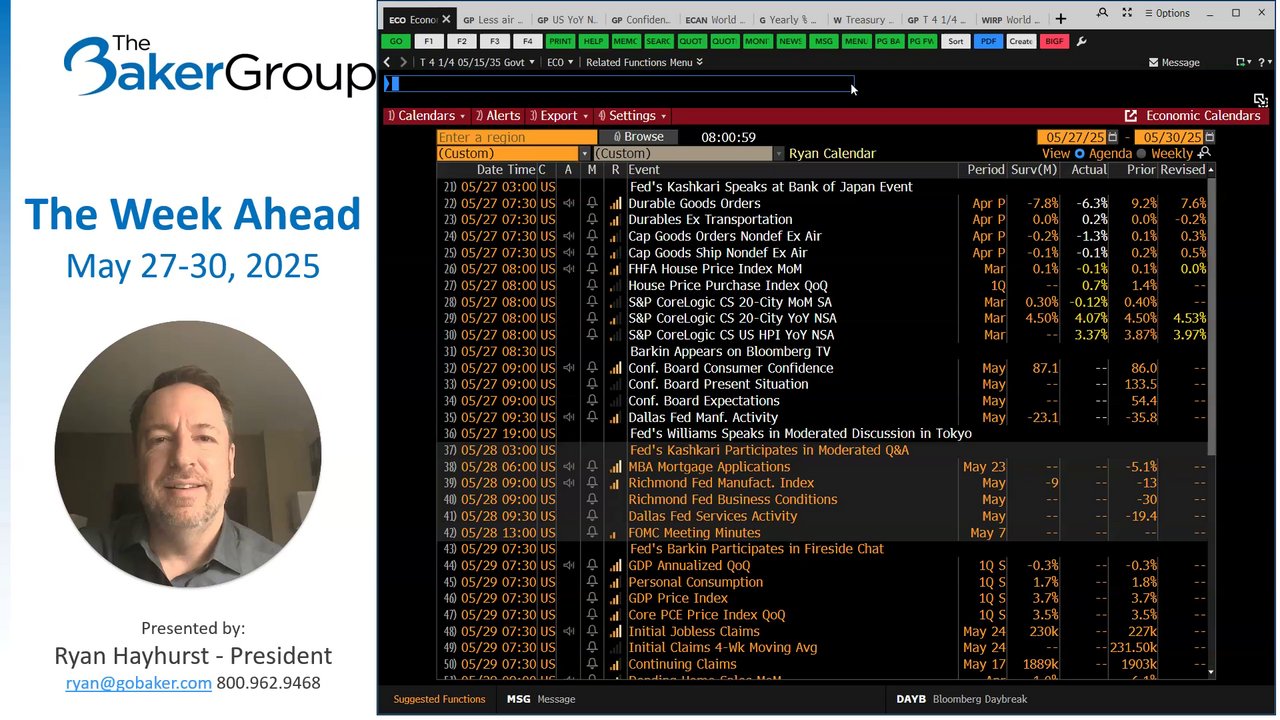Click the Enter a region field
This screenshot has height=720, width=1280.
[x=516, y=137]
